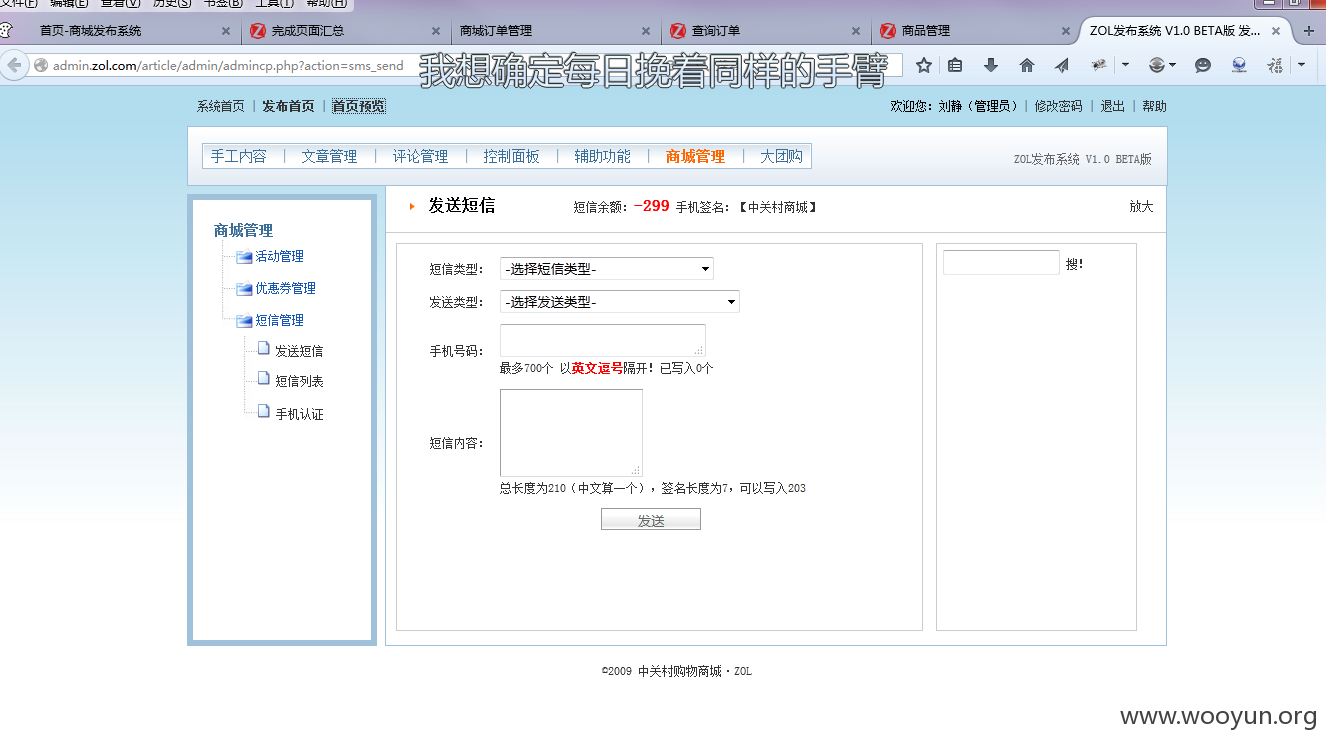Open the bookmarks list icon
The image size is (1326, 745).
(x=955, y=65)
